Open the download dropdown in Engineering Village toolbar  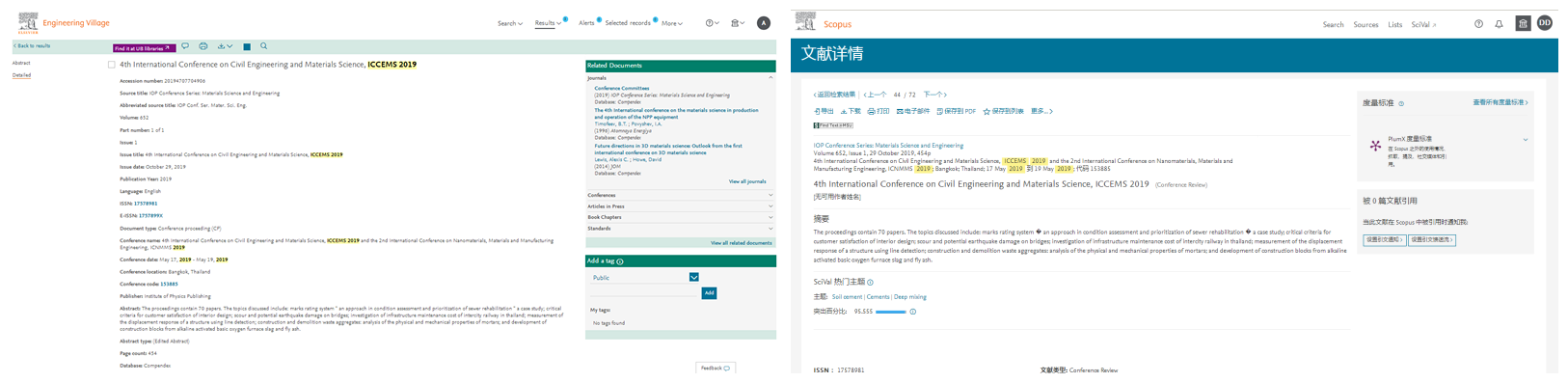(x=225, y=46)
